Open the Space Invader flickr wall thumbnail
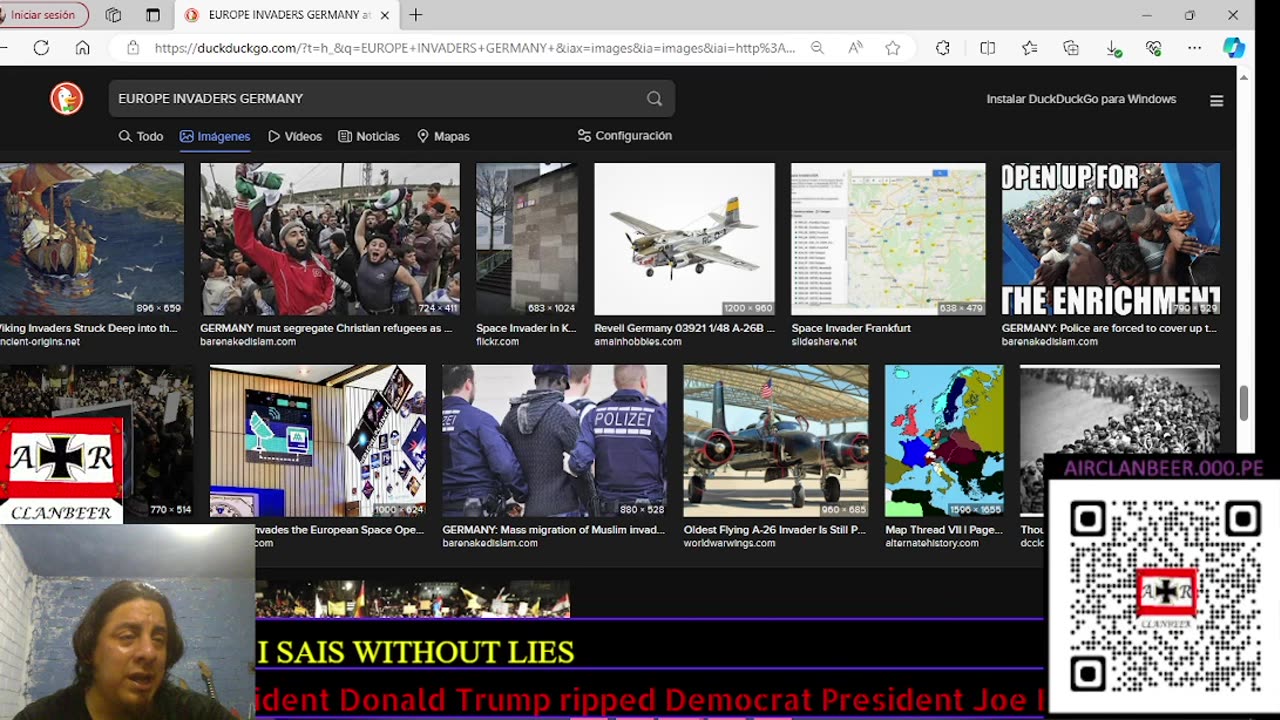 coord(527,239)
